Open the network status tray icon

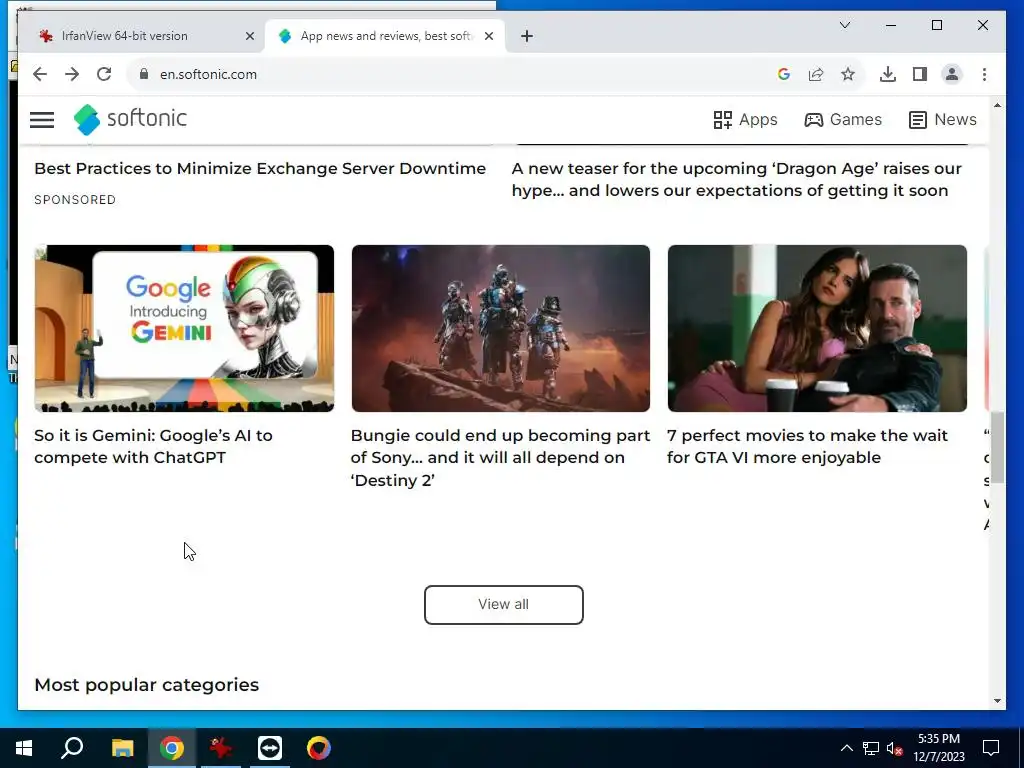(871, 748)
